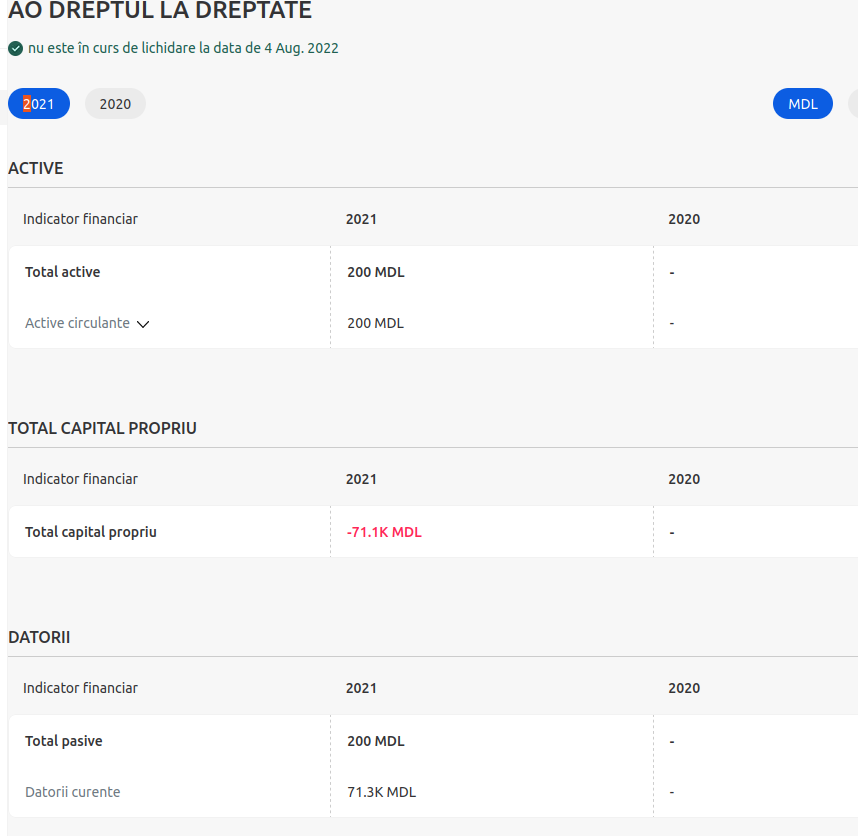858x836 pixels.
Task: Click the liquidation status text
Action: pos(183,48)
